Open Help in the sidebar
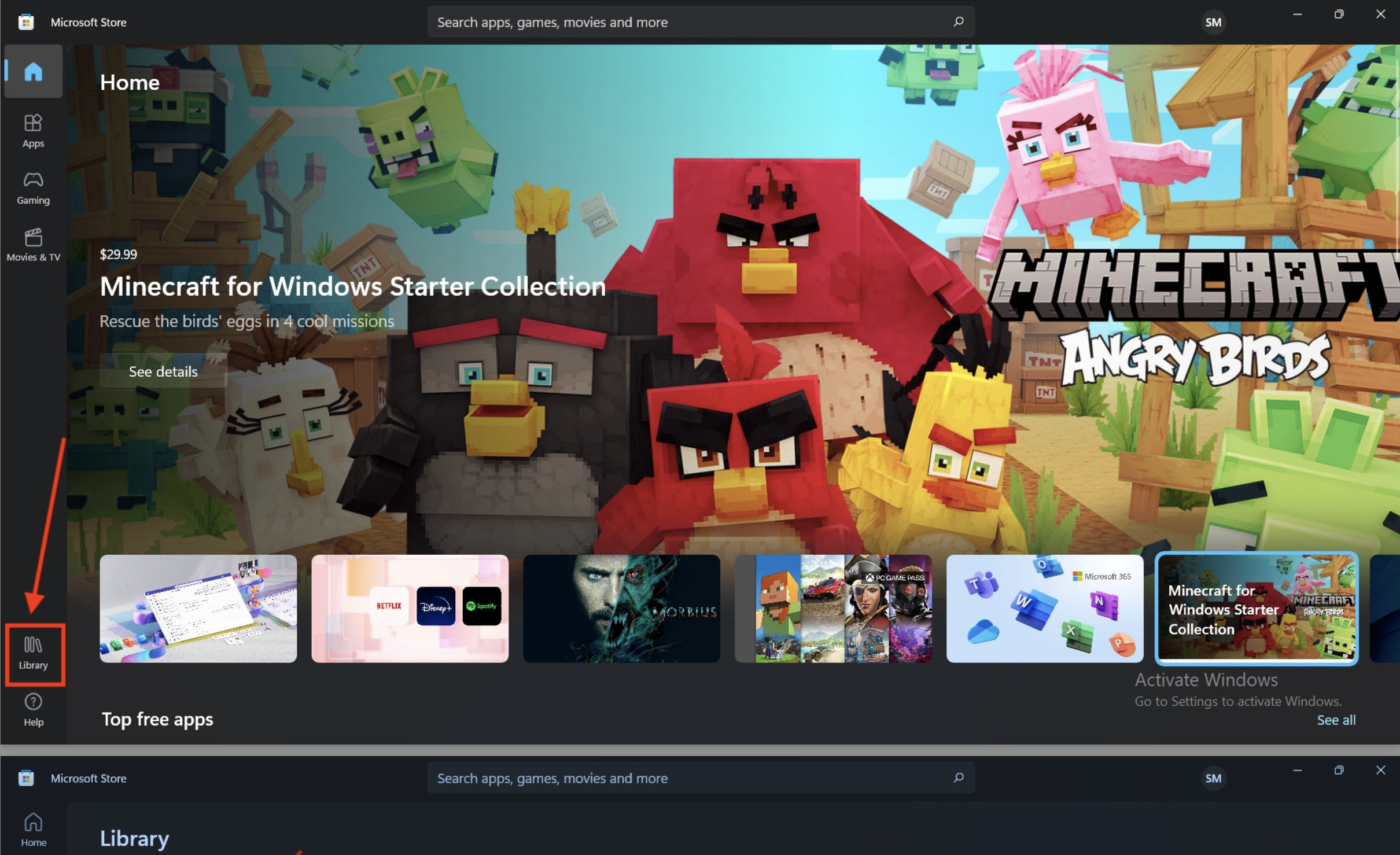This screenshot has height=855, width=1400. tap(33, 710)
